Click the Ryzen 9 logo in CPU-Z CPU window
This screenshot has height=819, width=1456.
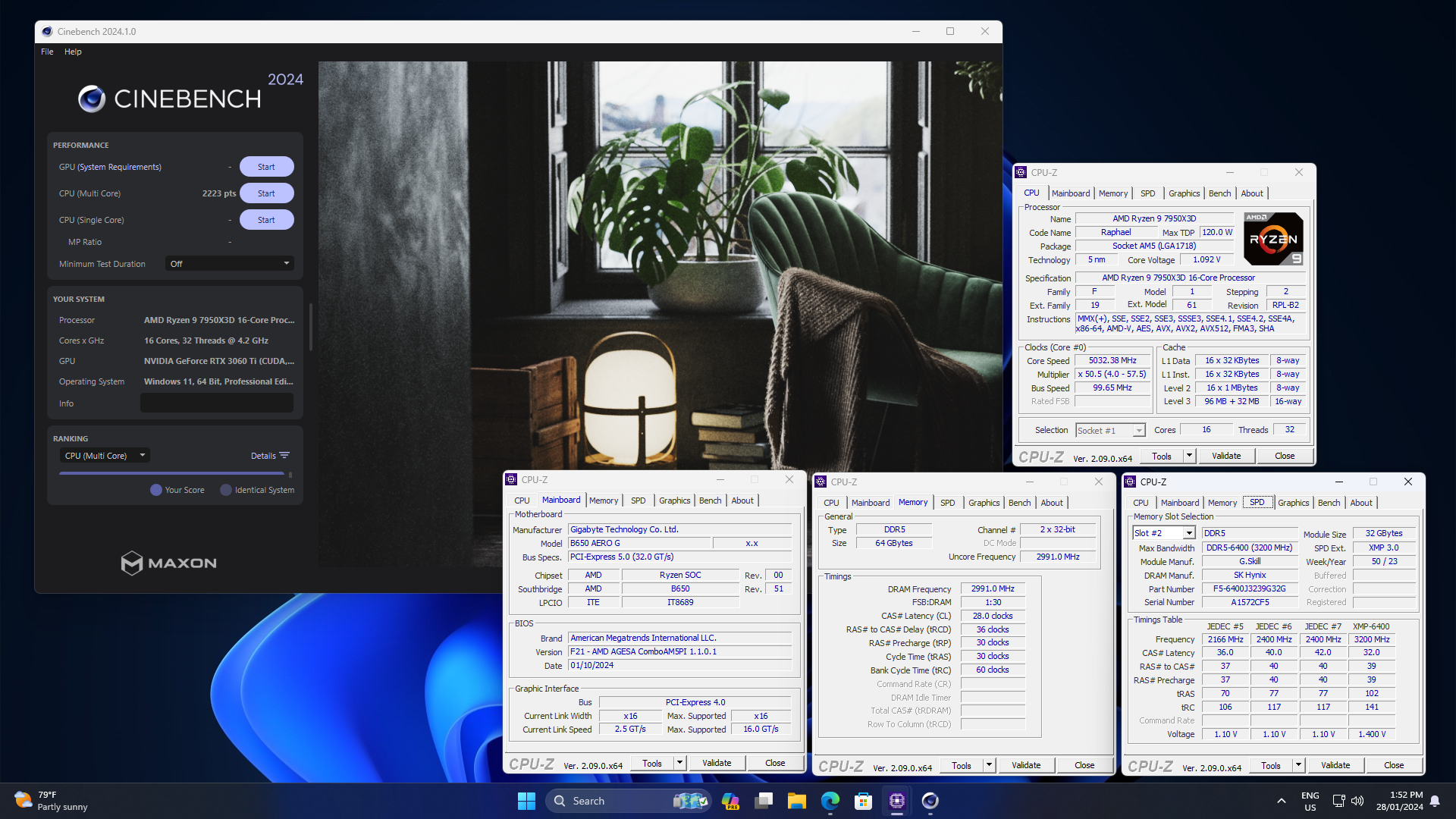point(1273,239)
